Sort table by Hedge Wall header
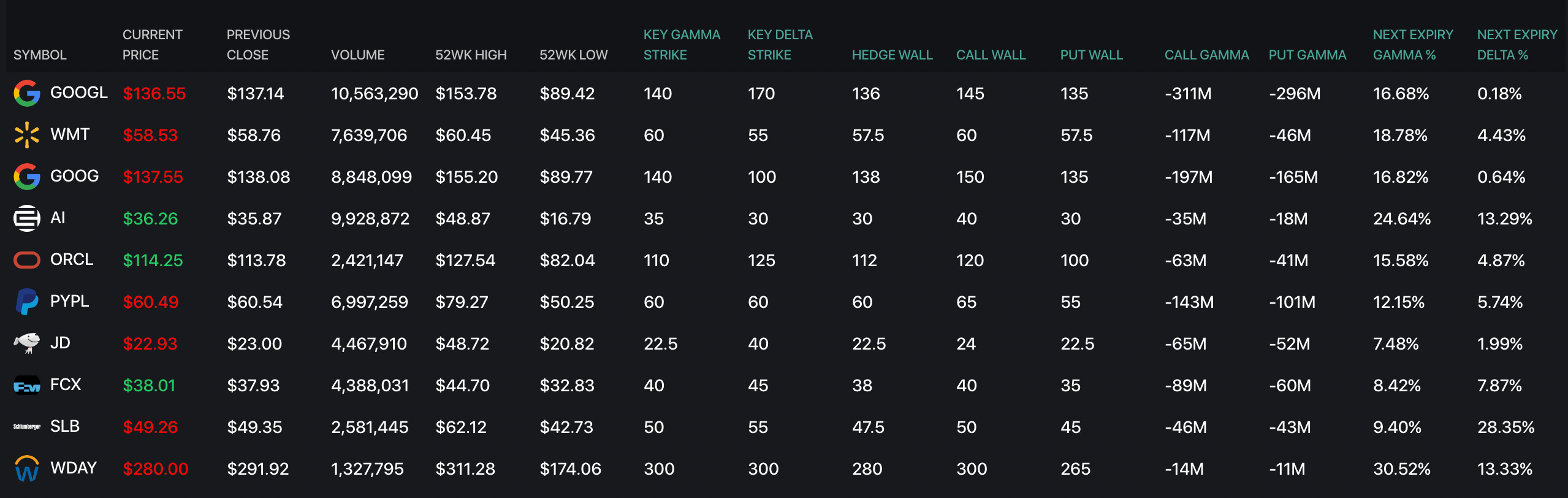The image size is (1568, 498). coord(892,55)
